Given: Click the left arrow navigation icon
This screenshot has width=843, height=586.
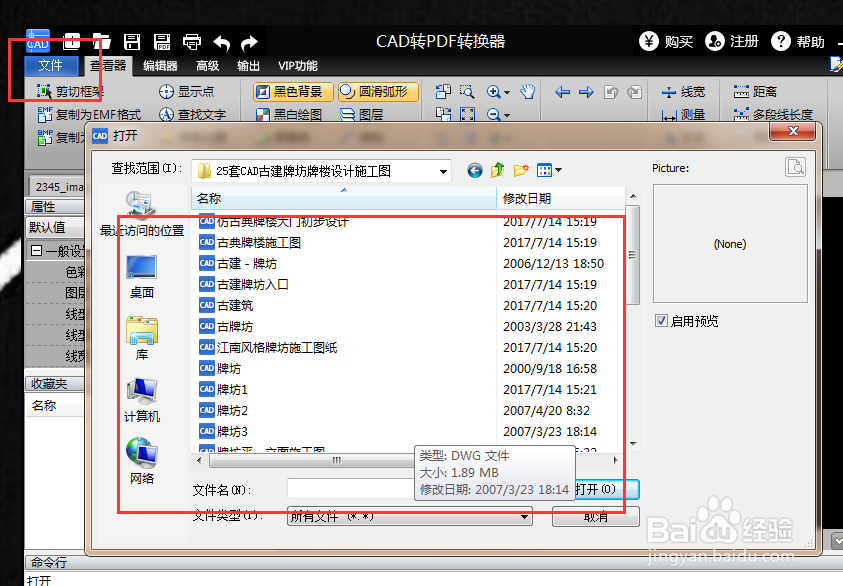Looking at the screenshot, I should pyautogui.click(x=562, y=92).
